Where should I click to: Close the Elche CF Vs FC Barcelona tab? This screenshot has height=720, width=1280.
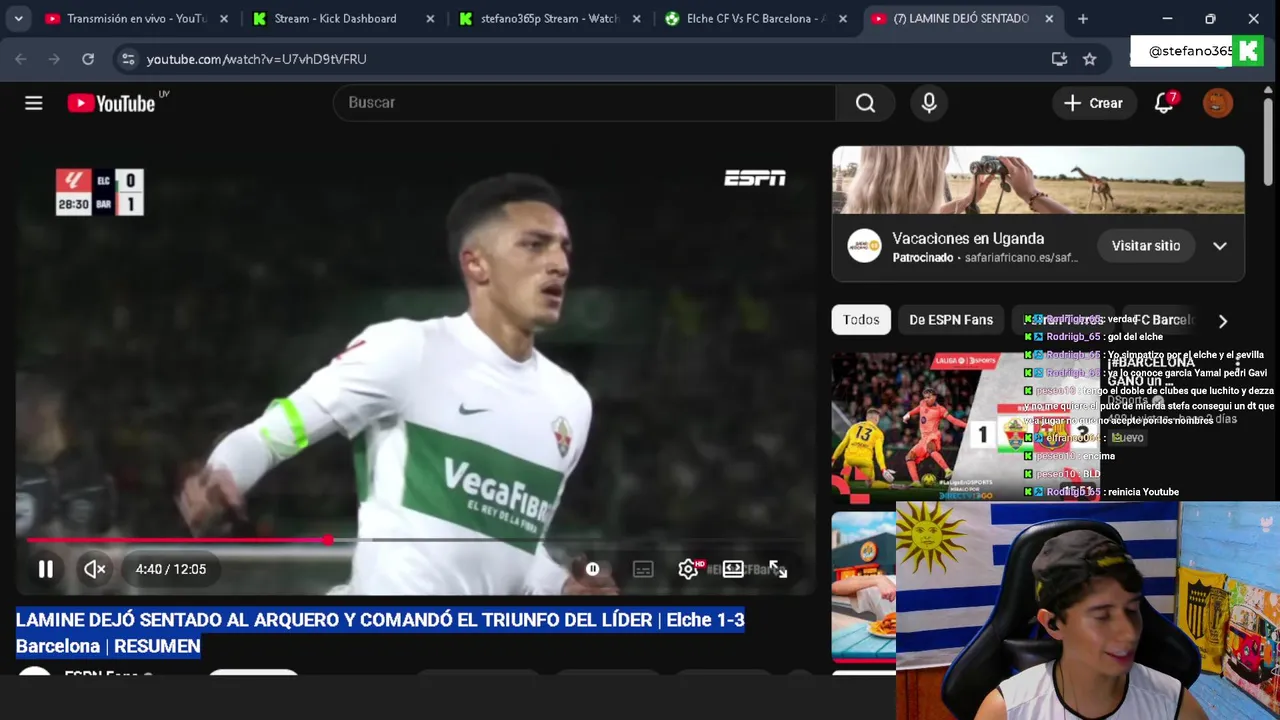(843, 18)
